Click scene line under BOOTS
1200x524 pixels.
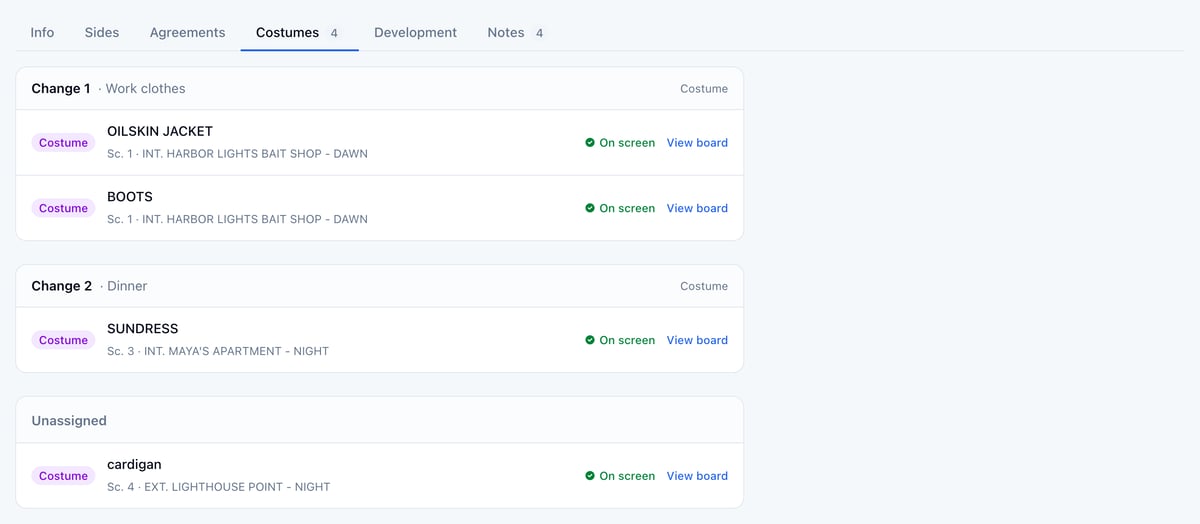(x=237, y=219)
